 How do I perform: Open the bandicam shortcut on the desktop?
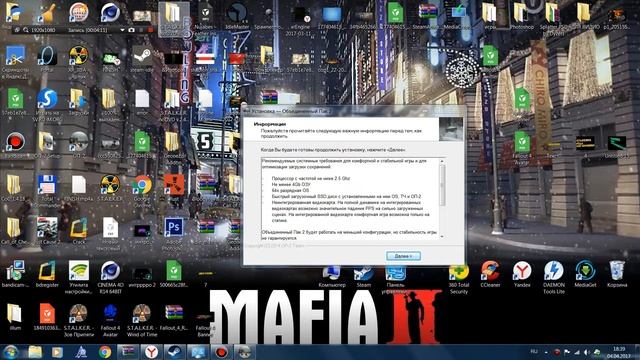tap(15, 274)
